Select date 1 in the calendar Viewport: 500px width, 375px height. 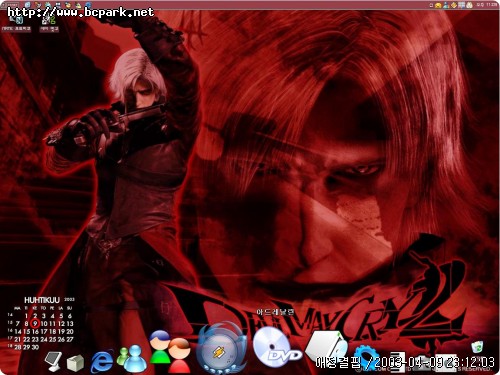point(26,316)
